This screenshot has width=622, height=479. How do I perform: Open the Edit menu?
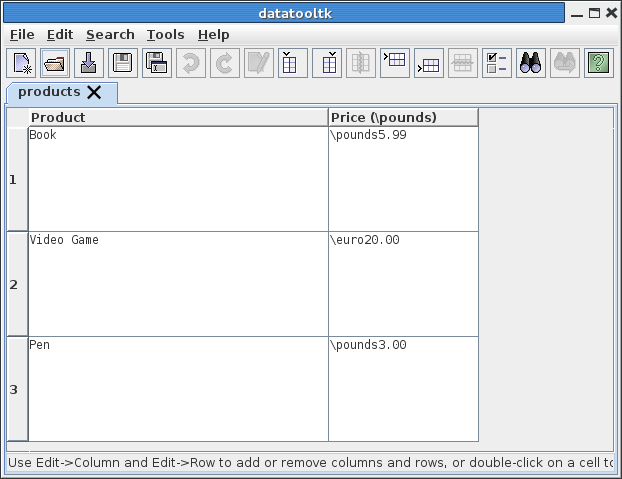coord(60,34)
